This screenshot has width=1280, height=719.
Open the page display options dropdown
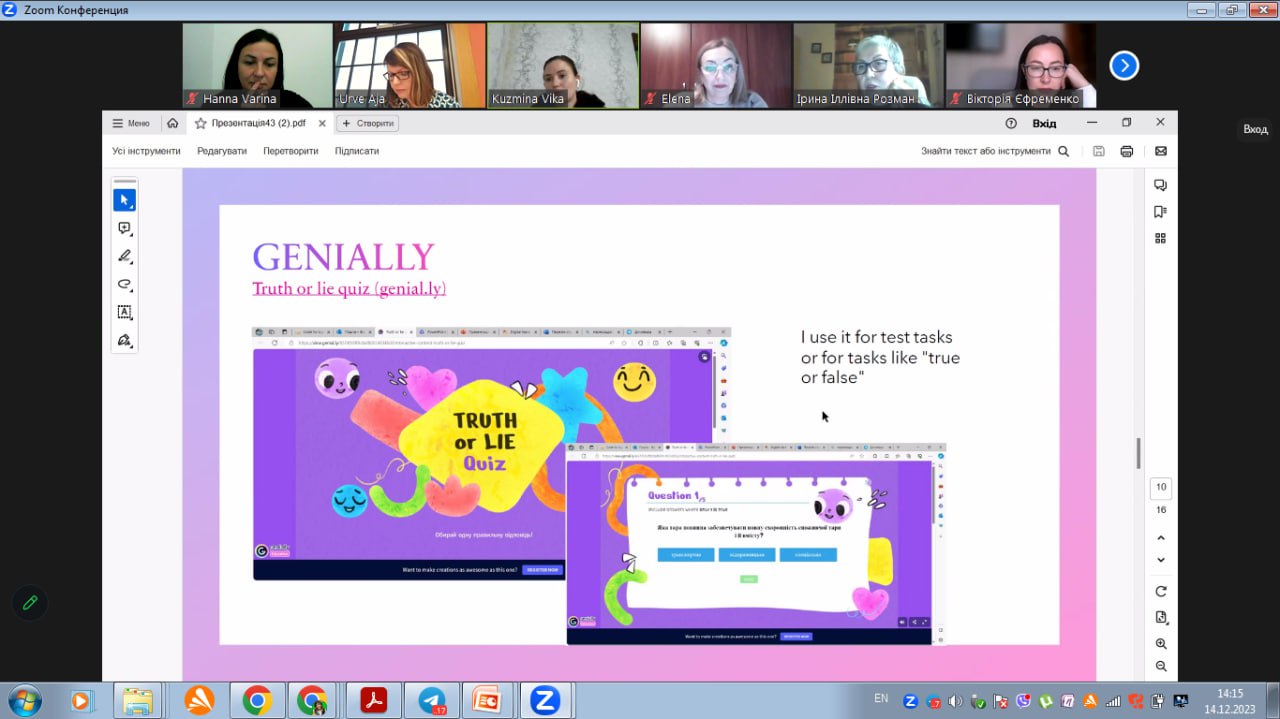click(x=1161, y=617)
